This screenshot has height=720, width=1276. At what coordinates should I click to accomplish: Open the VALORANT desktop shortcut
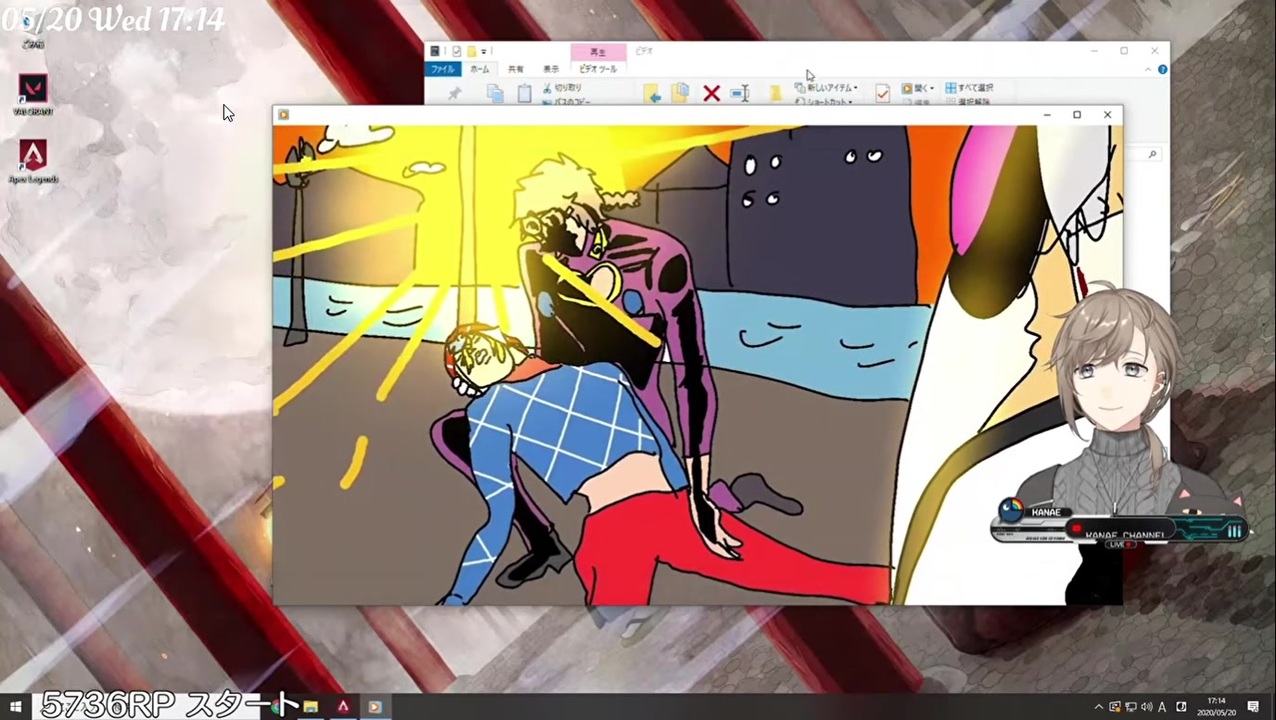[33, 94]
